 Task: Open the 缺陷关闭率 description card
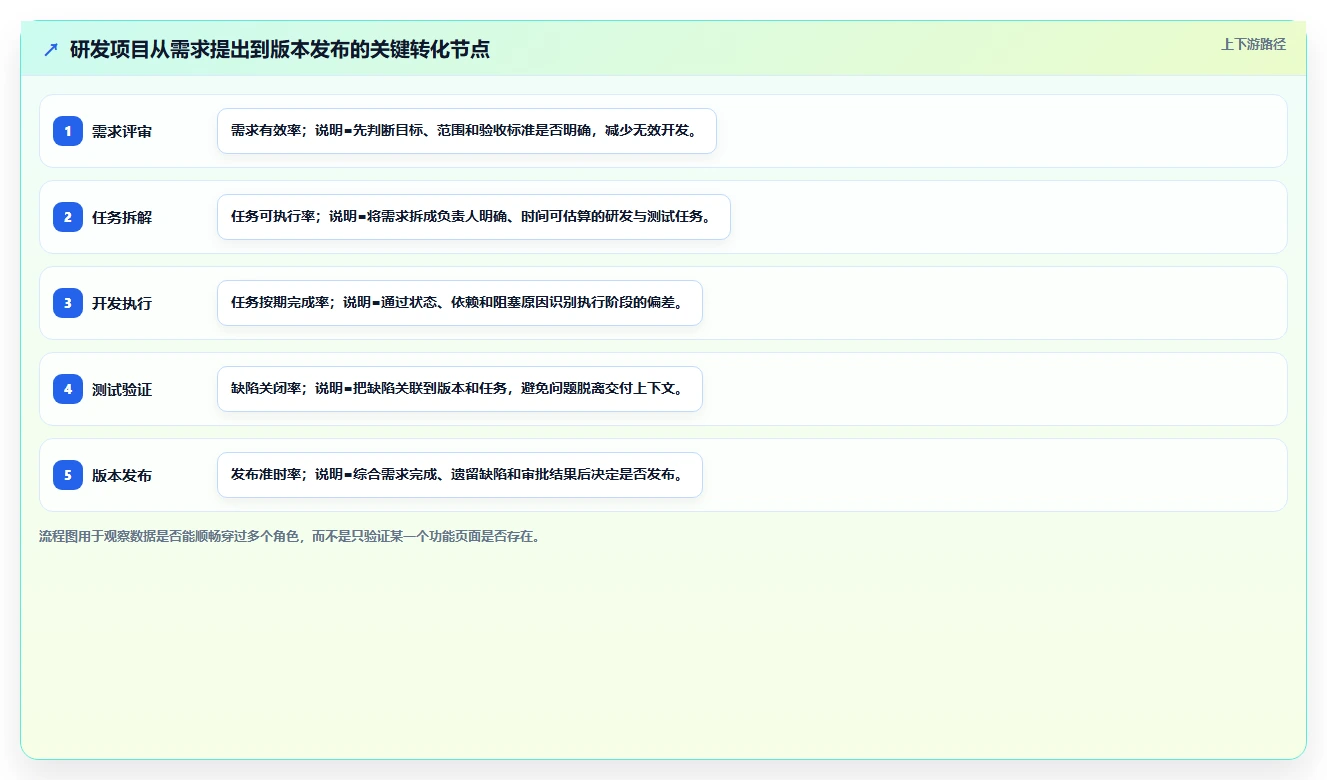coord(460,389)
